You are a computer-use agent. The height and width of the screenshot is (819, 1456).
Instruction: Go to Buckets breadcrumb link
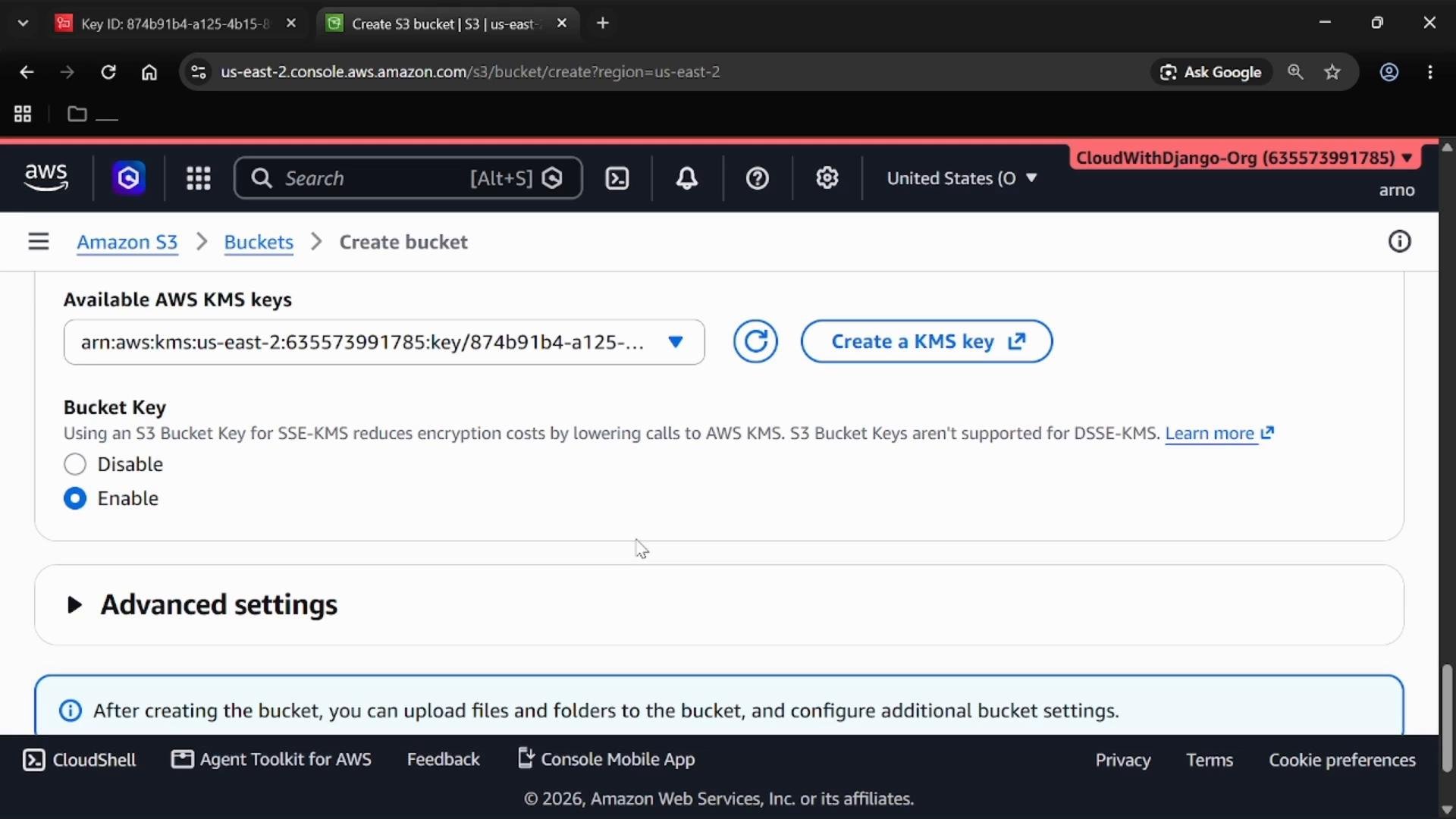pyautogui.click(x=259, y=242)
